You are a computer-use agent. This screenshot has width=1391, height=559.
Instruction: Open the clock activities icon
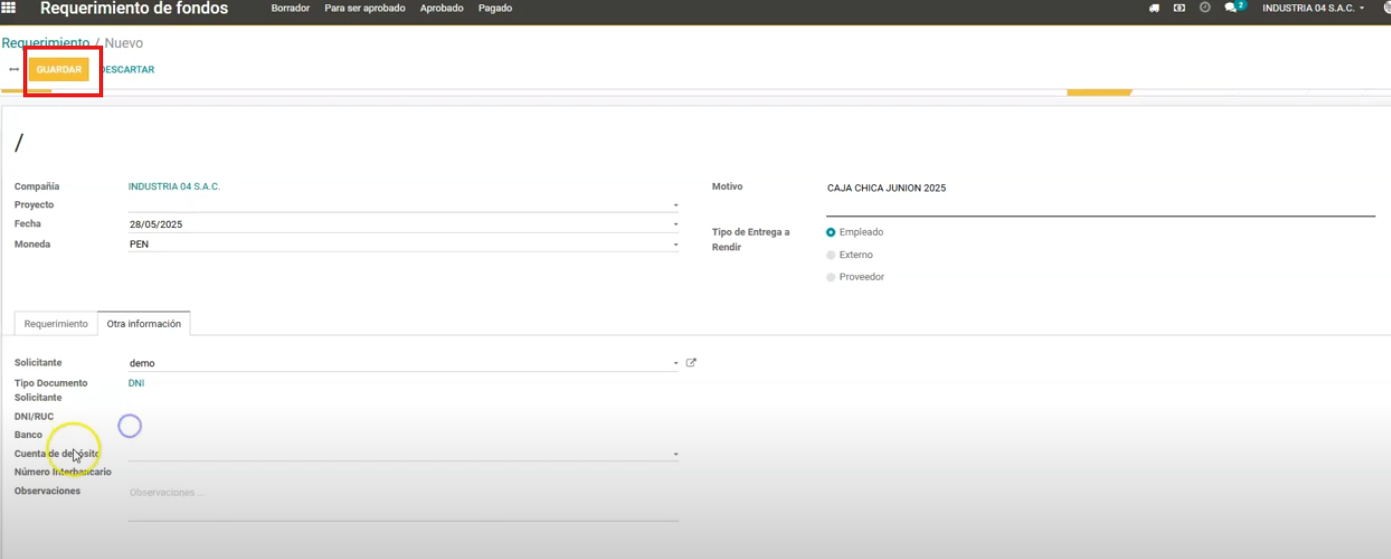click(1205, 8)
